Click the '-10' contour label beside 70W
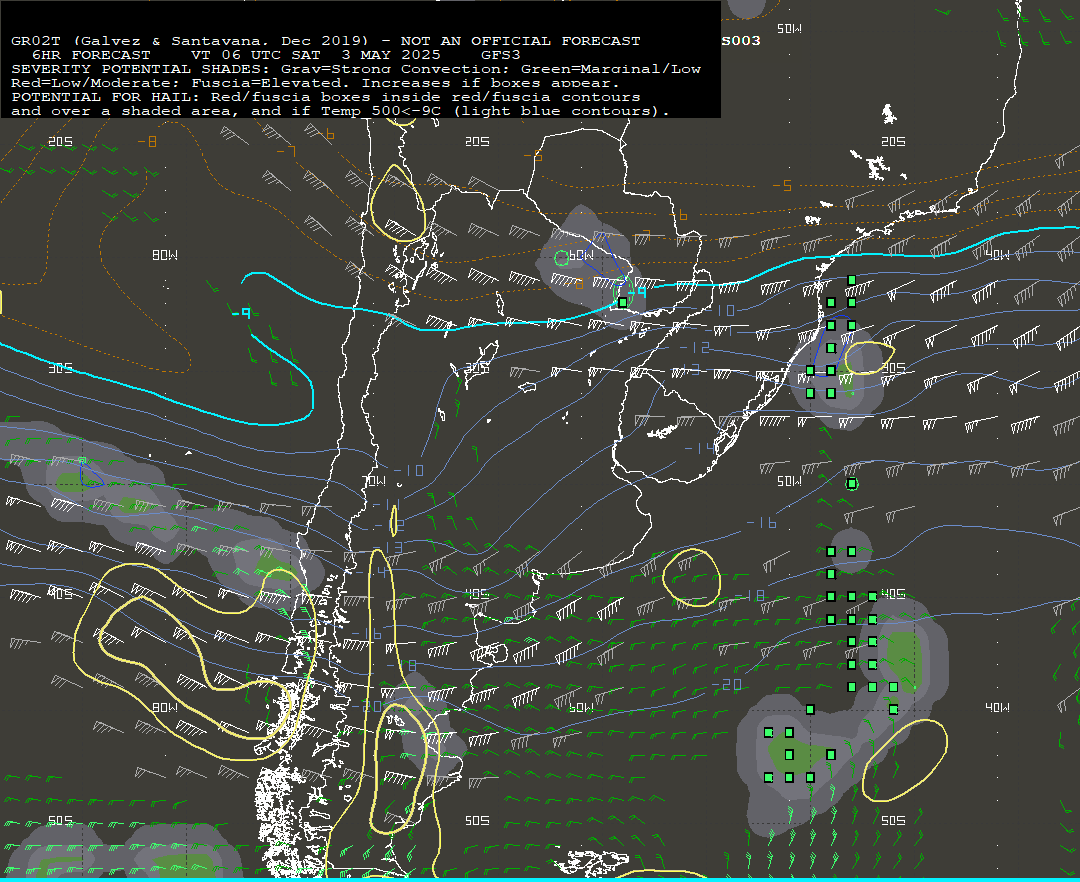Viewport: 1080px width, 882px height. pyautogui.click(x=409, y=471)
